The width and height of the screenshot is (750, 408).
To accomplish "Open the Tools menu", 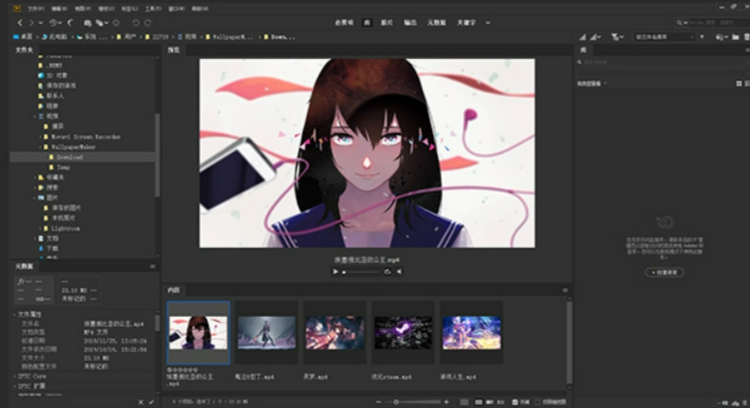I will click(x=153, y=8).
